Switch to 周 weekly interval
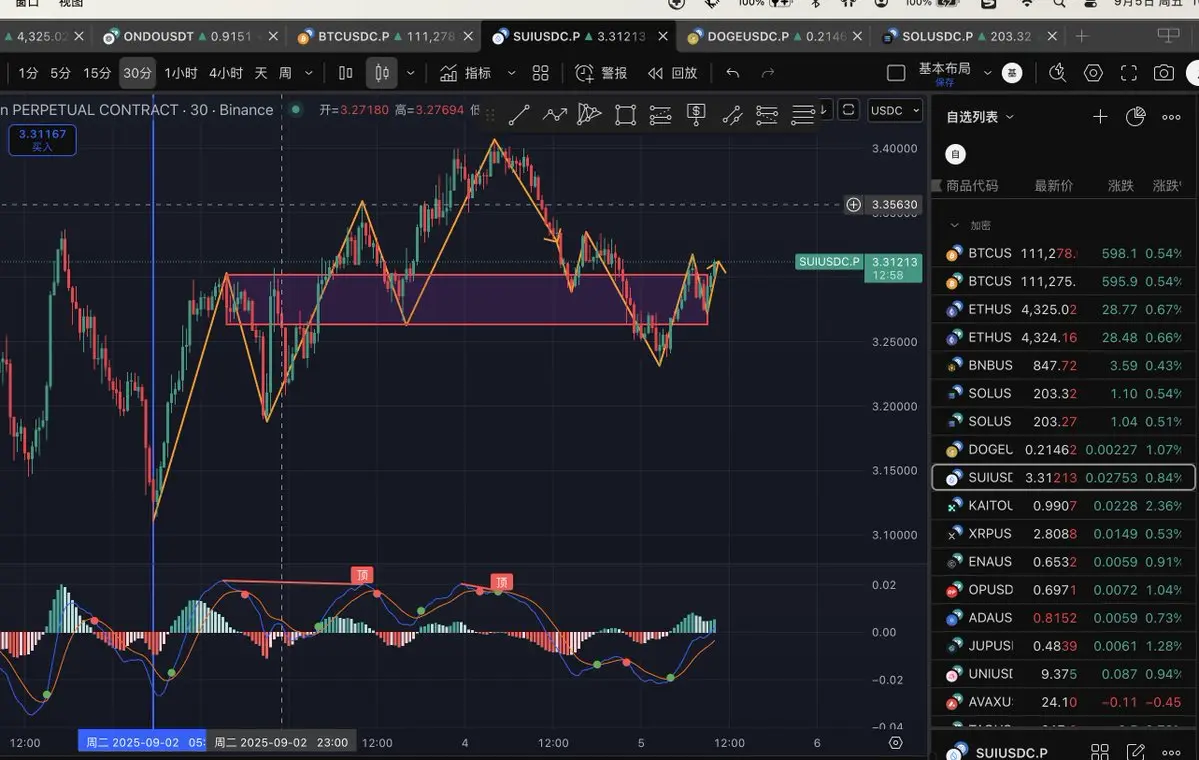The width and height of the screenshot is (1199, 760). [x=285, y=73]
